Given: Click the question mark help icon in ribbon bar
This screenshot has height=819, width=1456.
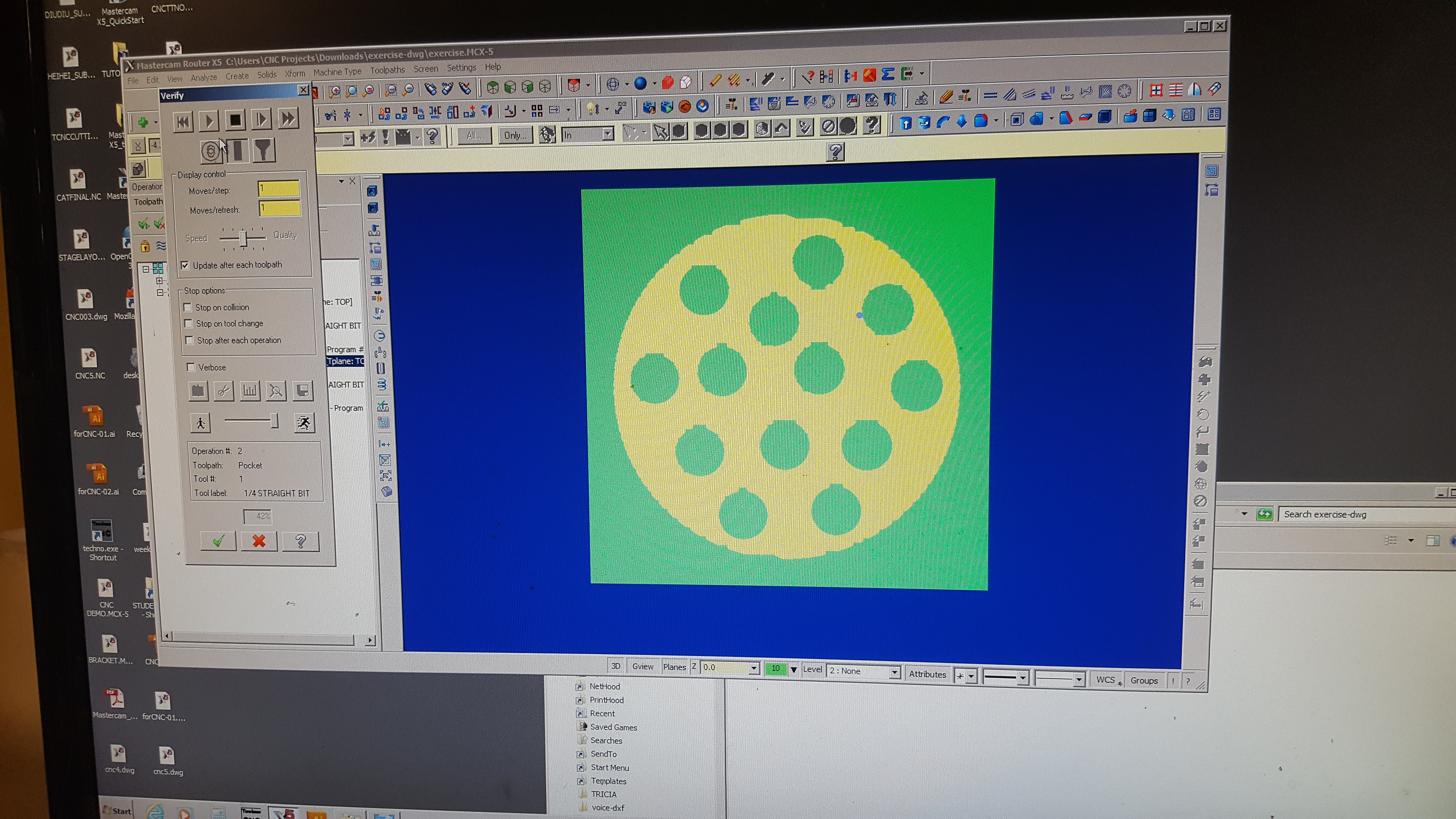Looking at the screenshot, I should point(835,152).
